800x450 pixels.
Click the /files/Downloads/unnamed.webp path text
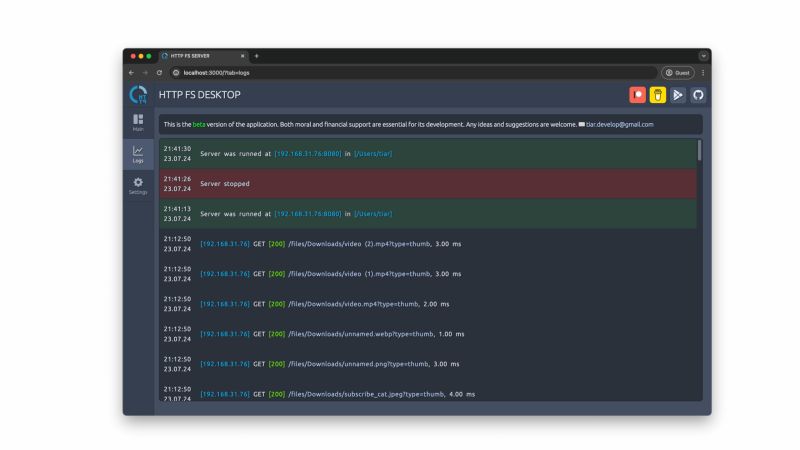click(x=361, y=334)
